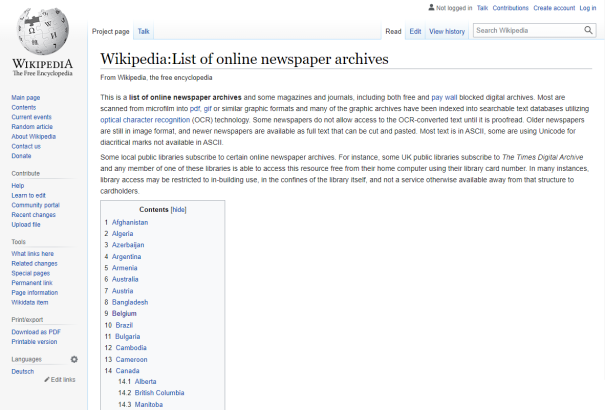
Task: Click Permanent link
Action: [x=32, y=283]
